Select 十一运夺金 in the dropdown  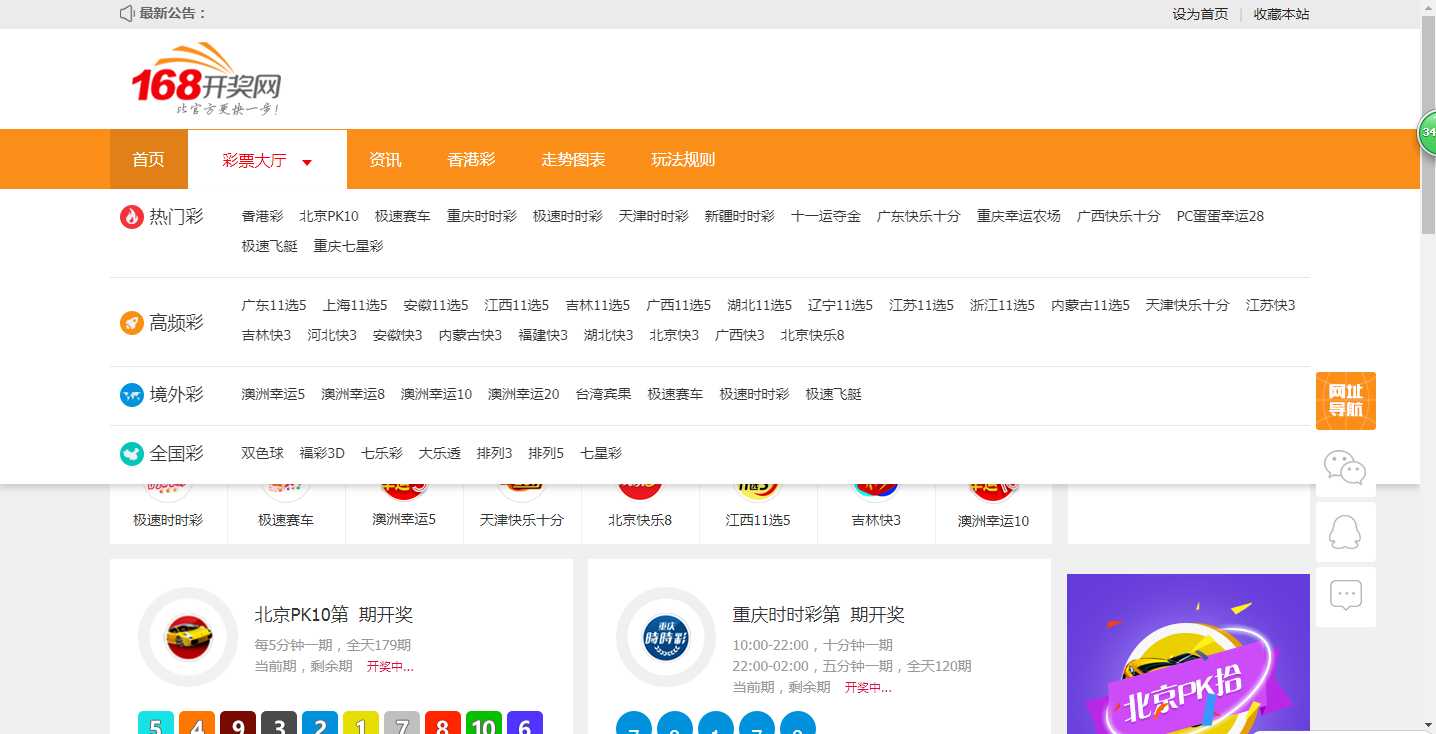tap(826, 216)
